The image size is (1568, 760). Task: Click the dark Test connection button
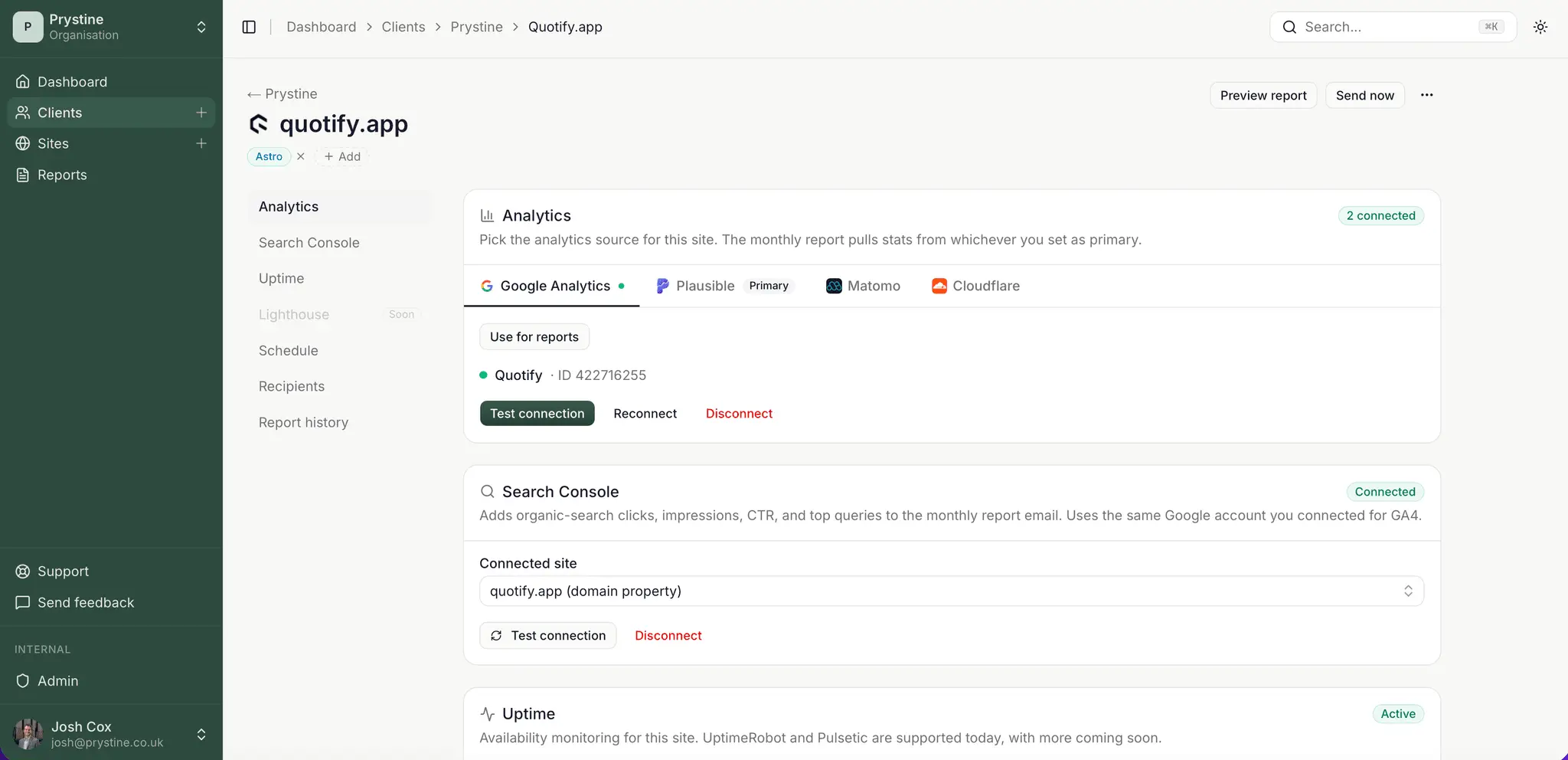pos(537,413)
